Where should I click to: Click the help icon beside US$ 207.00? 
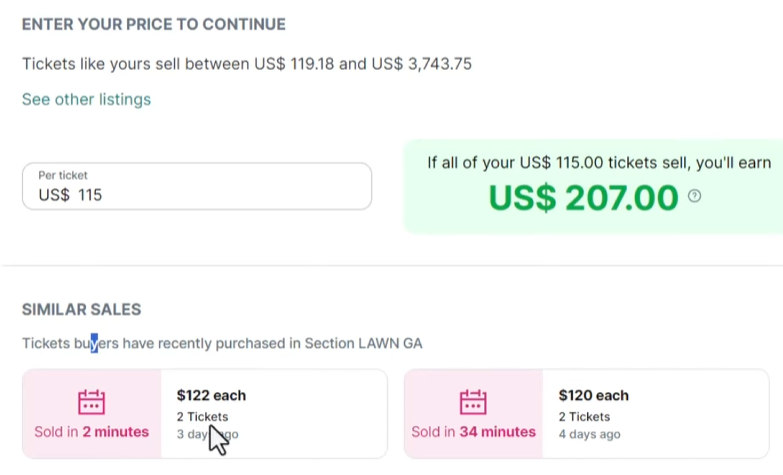tap(695, 196)
